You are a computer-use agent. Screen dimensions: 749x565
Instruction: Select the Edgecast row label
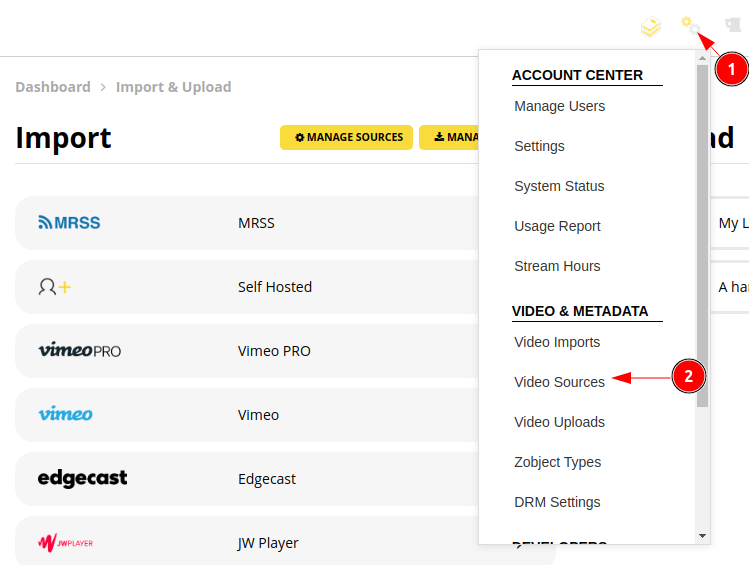267,479
